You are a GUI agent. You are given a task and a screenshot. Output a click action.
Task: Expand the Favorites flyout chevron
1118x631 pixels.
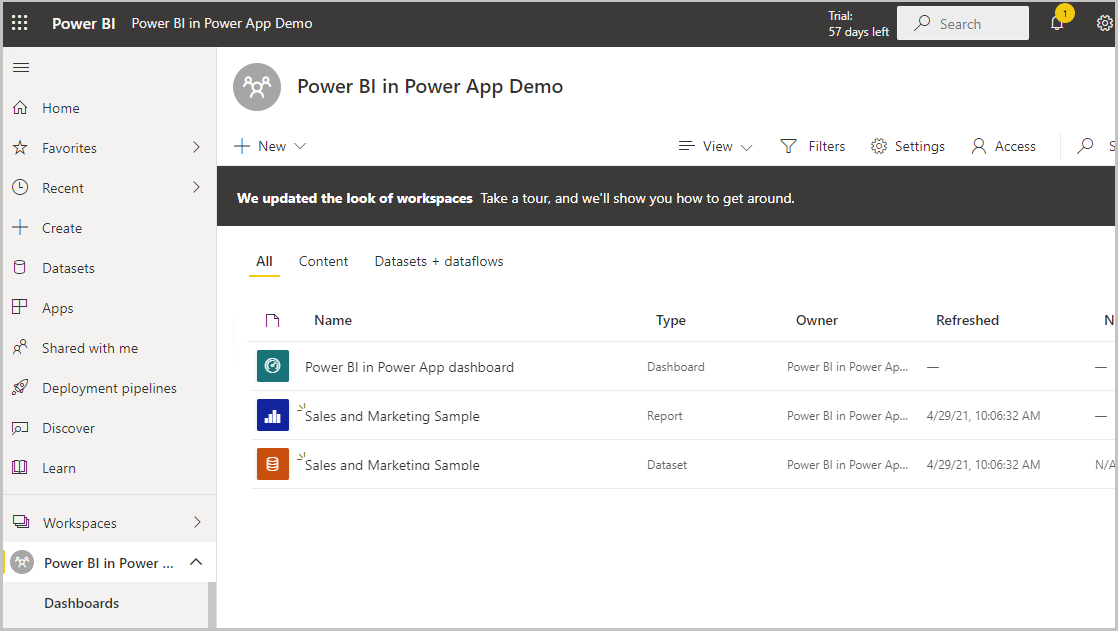point(196,147)
